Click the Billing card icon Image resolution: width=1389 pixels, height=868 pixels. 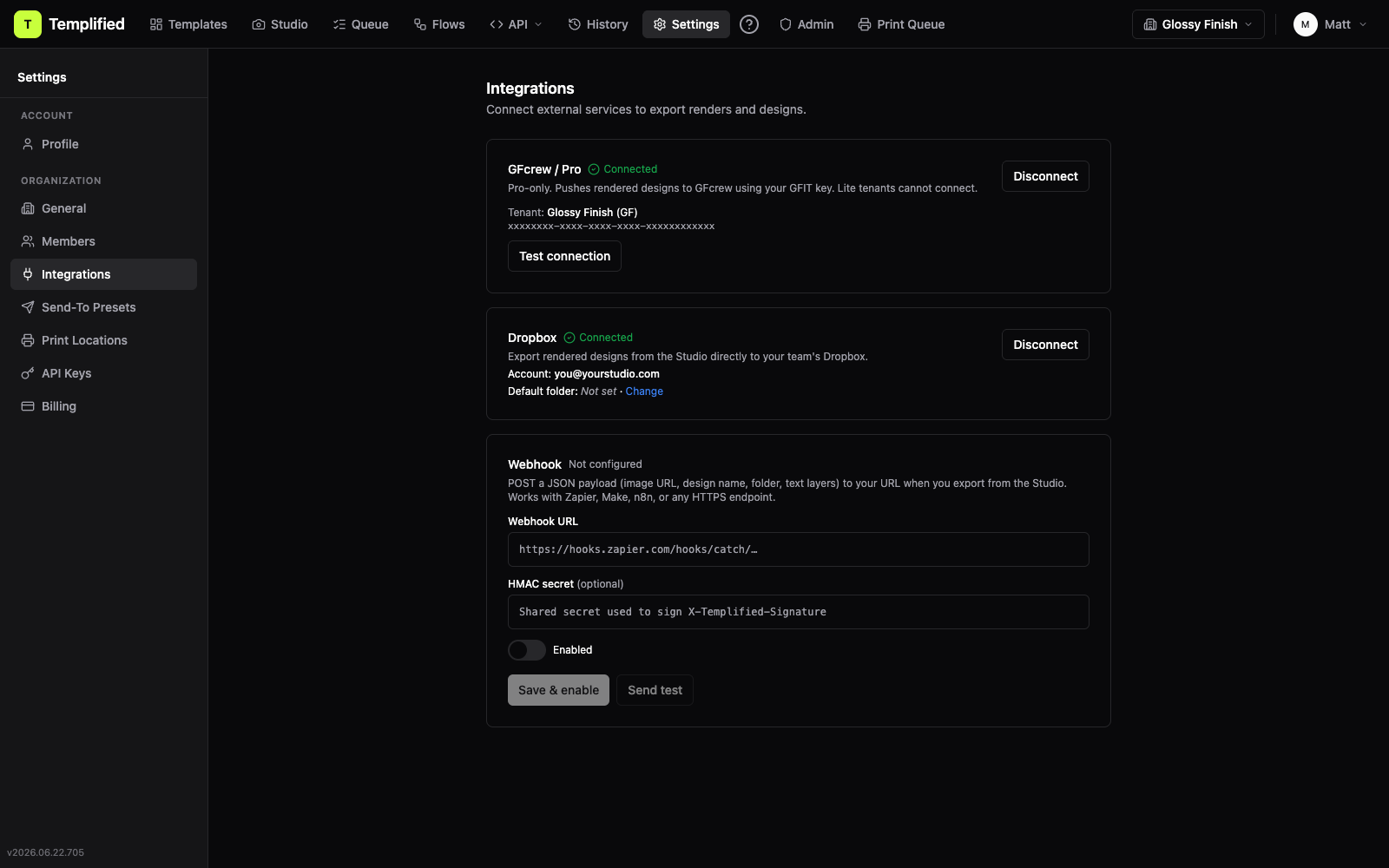[28, 406]
